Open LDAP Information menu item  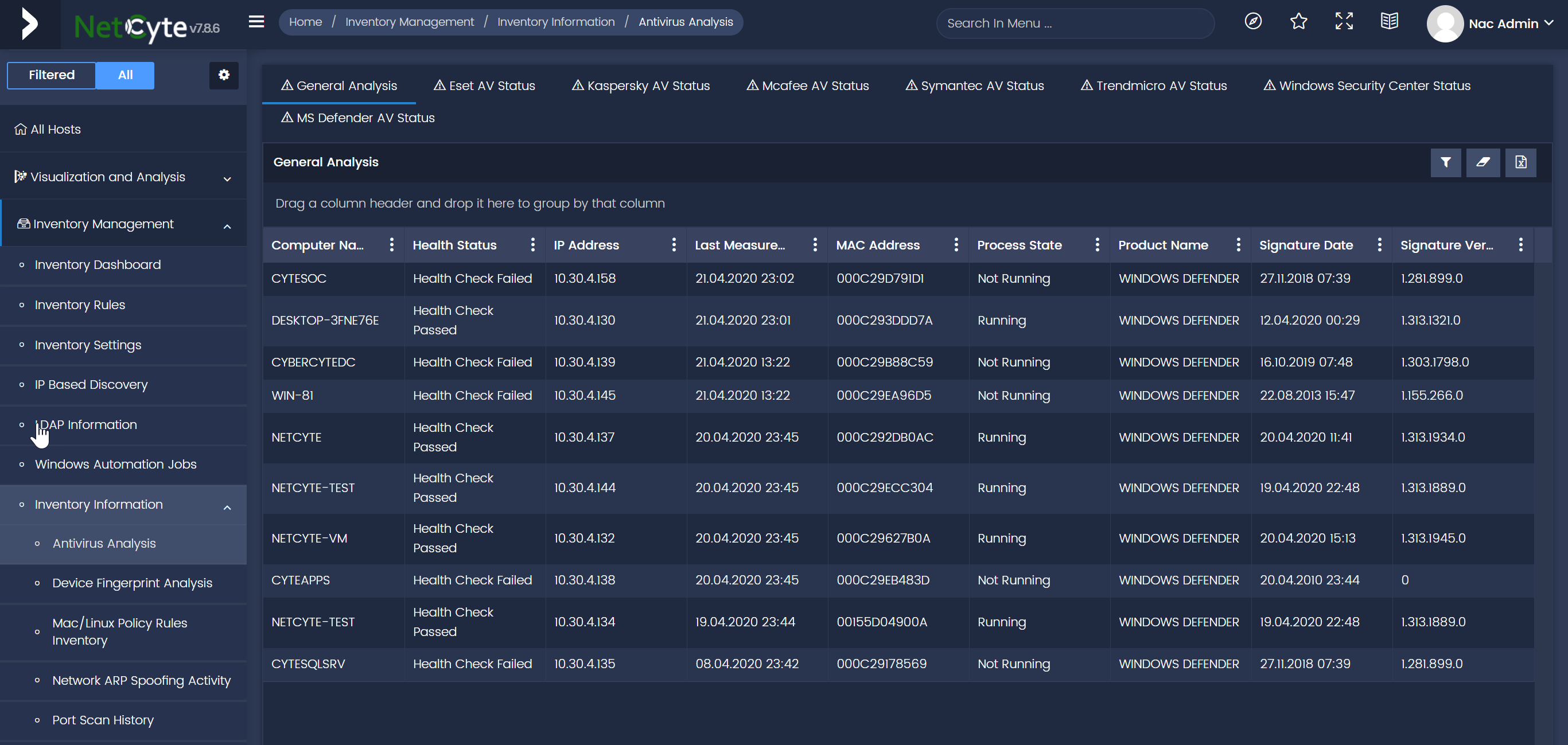pos(123,425)
